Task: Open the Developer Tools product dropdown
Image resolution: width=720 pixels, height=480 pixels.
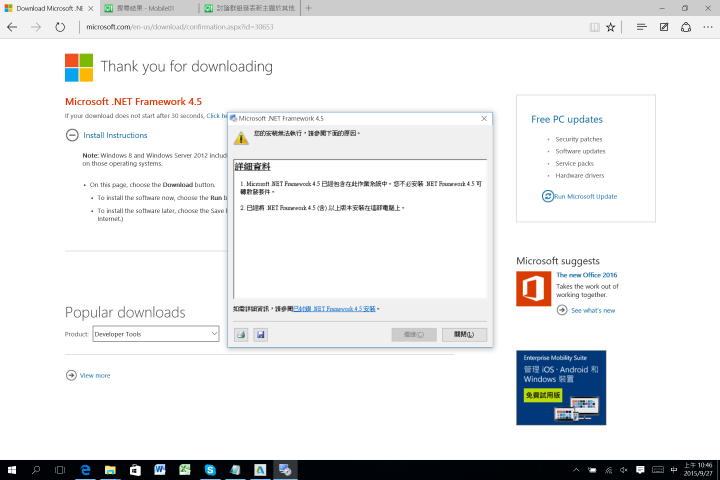Action: (156, 334)
